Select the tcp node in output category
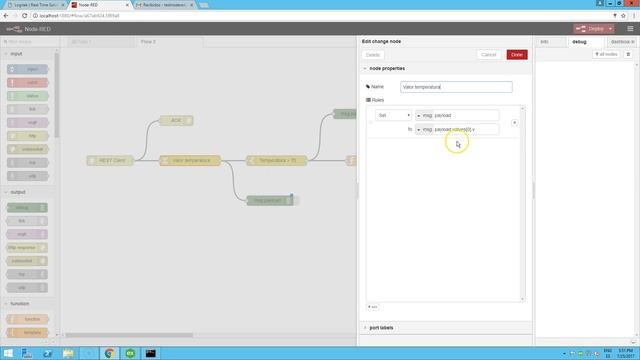This screenshot has height=360, width=640. [27, 274]
